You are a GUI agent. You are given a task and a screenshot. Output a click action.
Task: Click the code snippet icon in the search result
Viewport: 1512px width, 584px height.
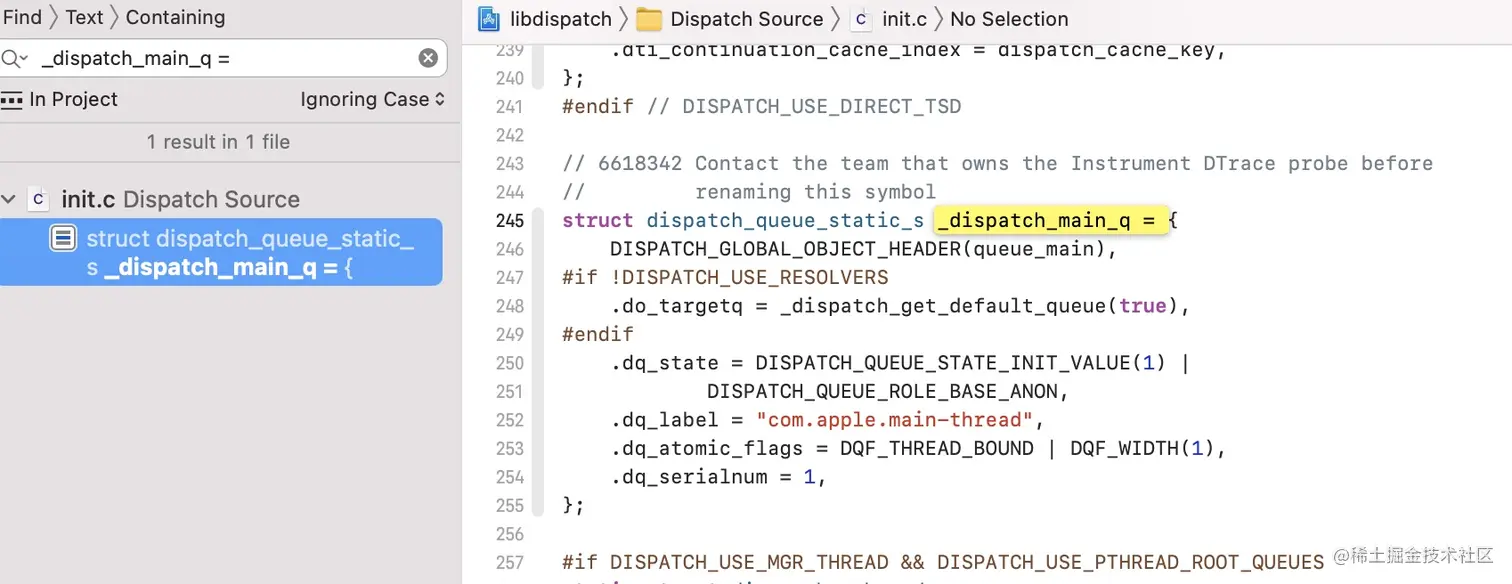coord(63,237)
